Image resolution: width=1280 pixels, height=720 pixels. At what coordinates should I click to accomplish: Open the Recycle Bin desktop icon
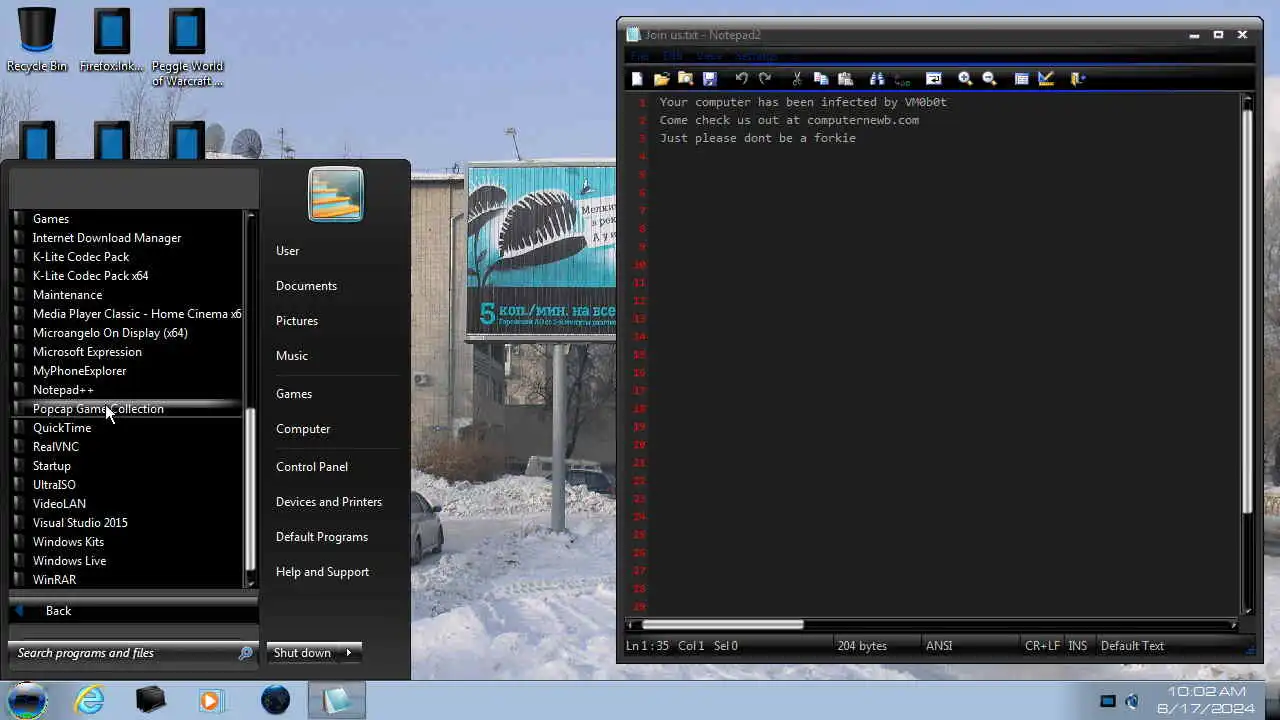coord(37,40)
